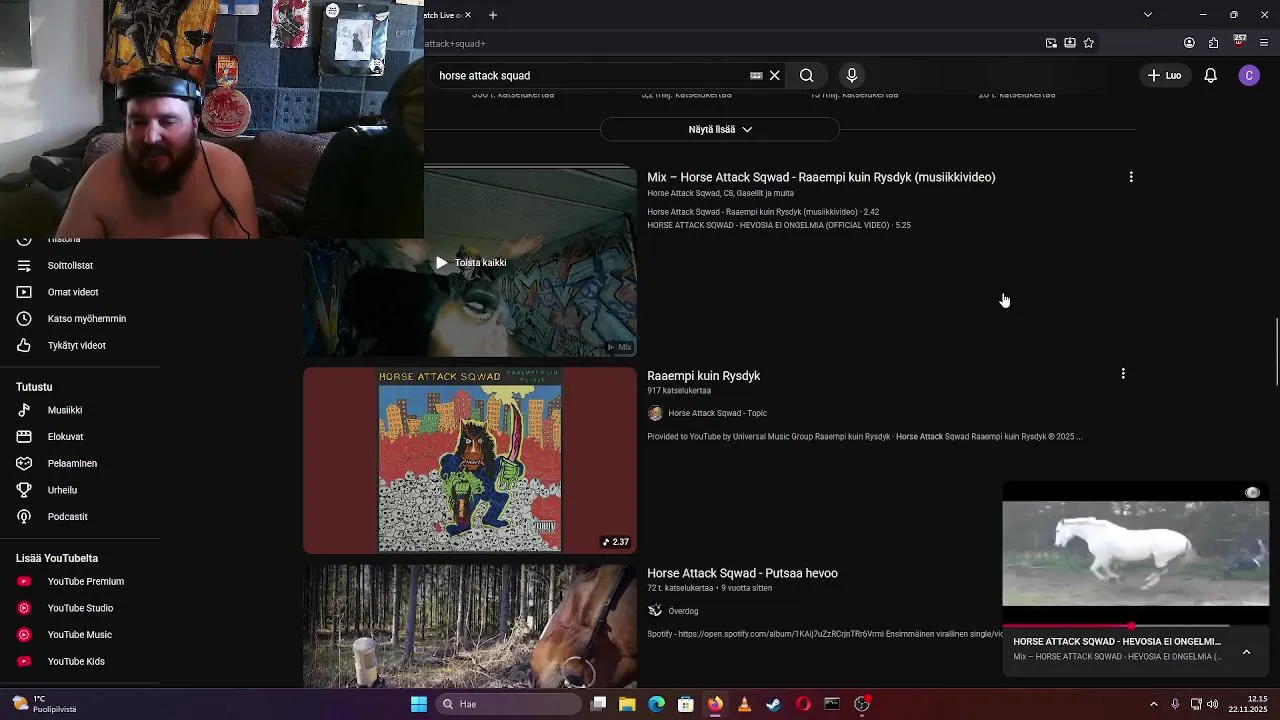Screen dimensions: 1280x720
Task: Open the list-all-tabs chevron in title bar
Action: coord(1148,15)
